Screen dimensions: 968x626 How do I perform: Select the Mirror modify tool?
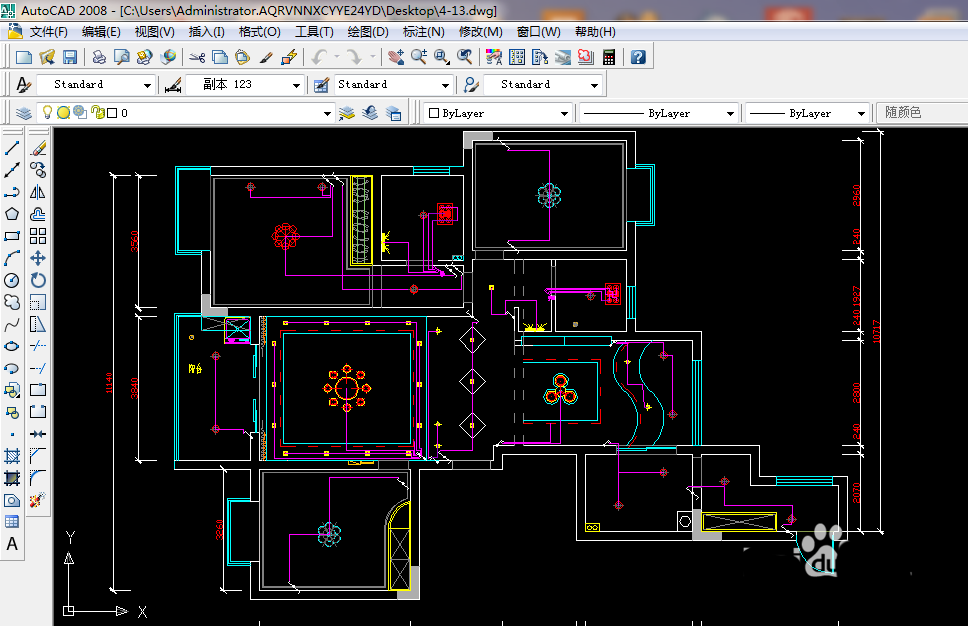pos(38,192)
